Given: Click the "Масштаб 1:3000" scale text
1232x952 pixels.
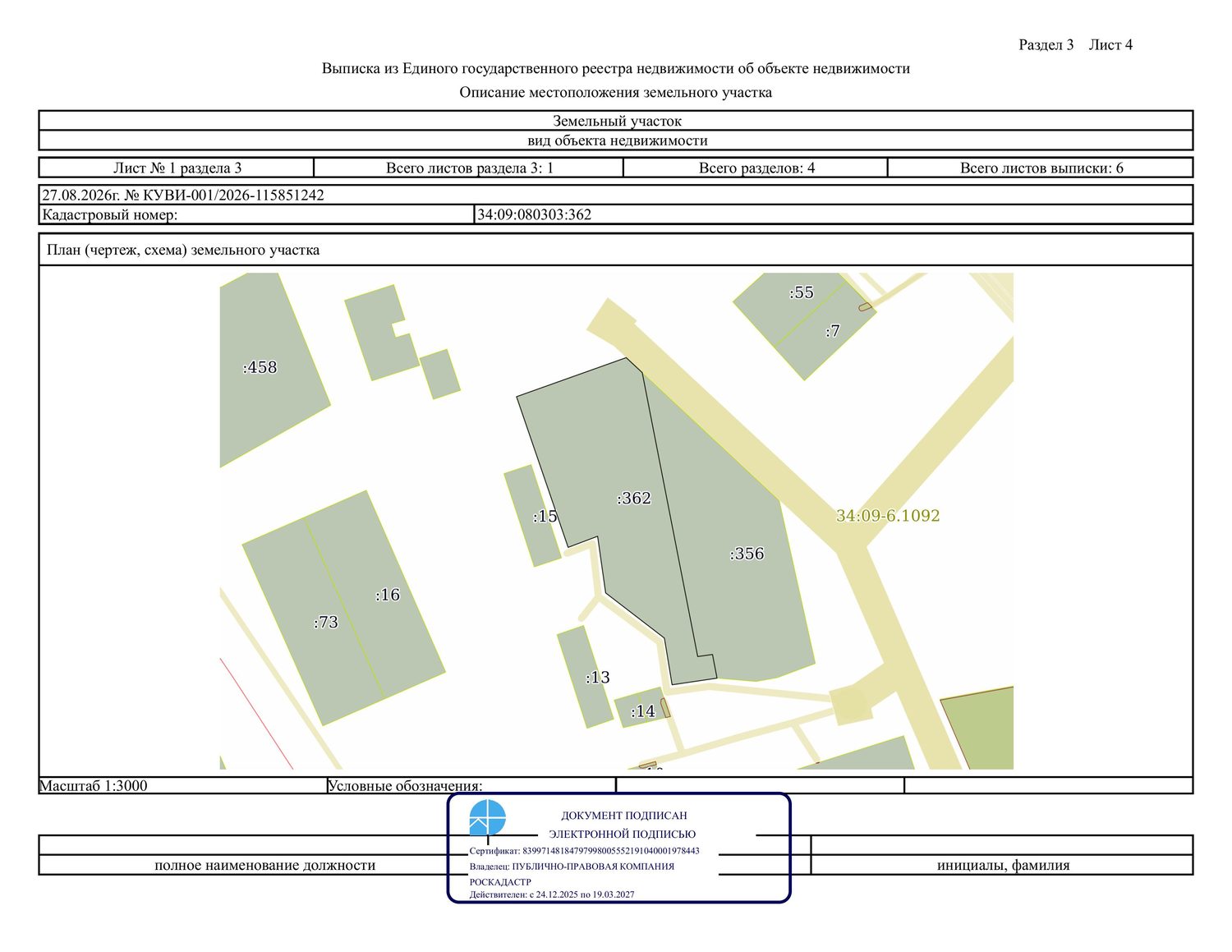Looking at the screenshot, I should coord(94,785).
